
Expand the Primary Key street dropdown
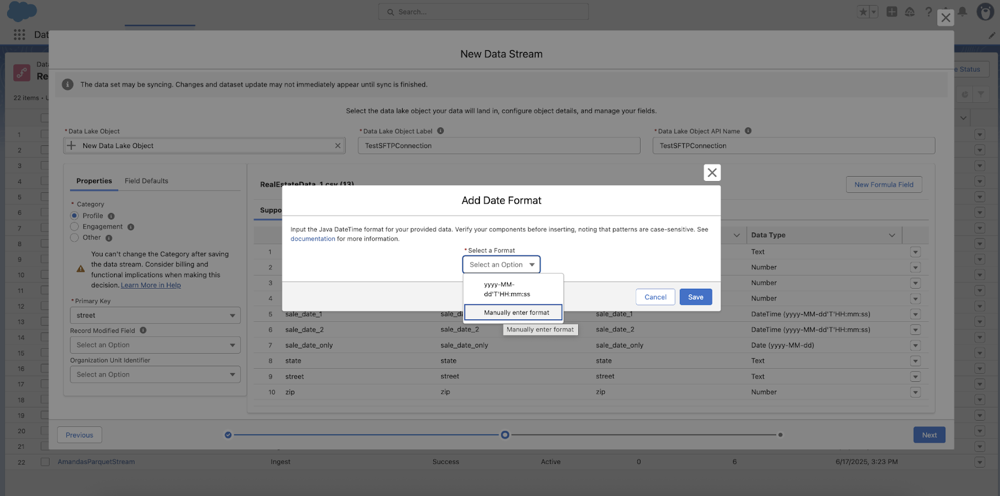click(155, 316)
